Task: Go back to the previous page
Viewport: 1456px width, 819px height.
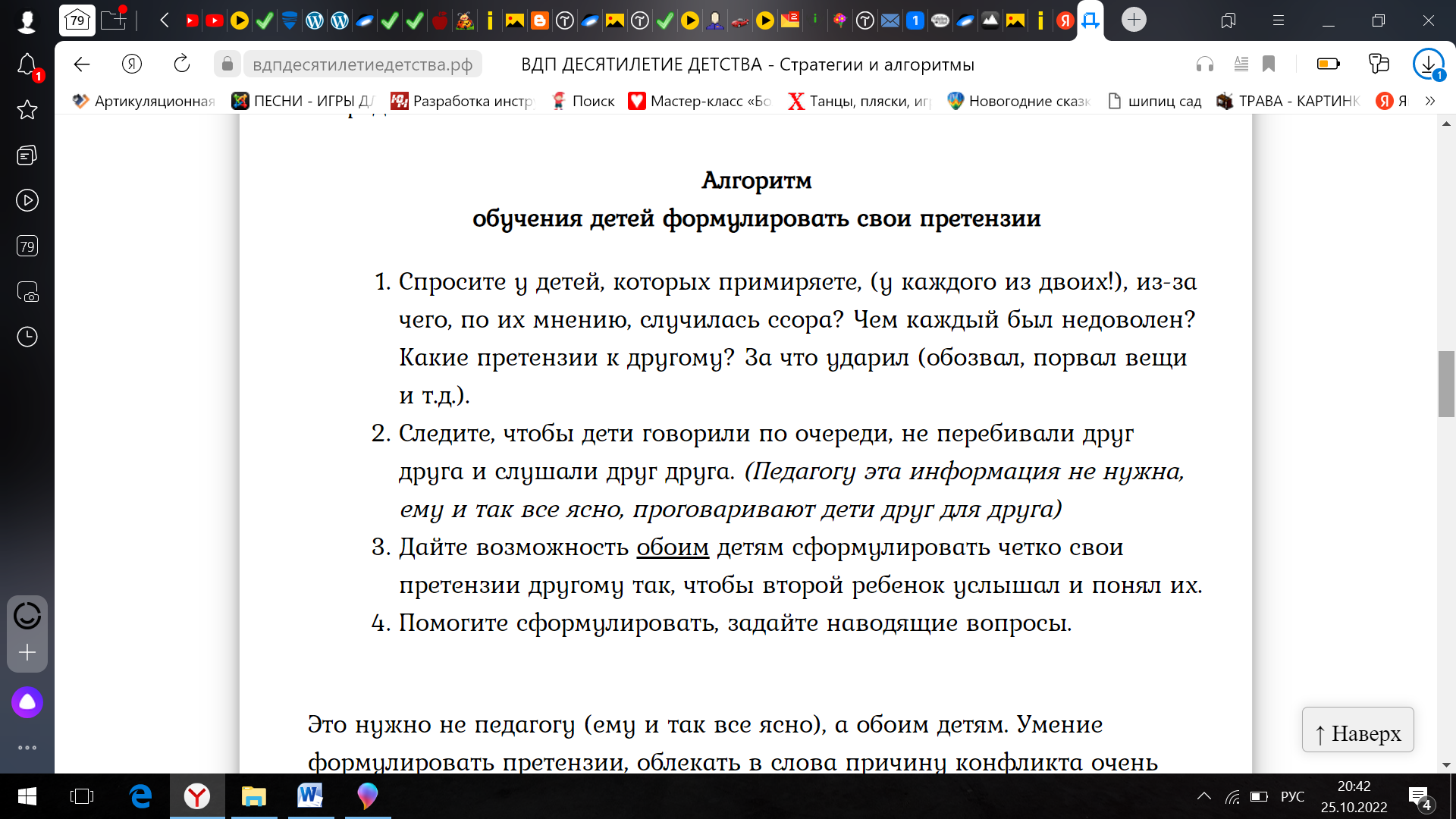Action: coord(82,64)
